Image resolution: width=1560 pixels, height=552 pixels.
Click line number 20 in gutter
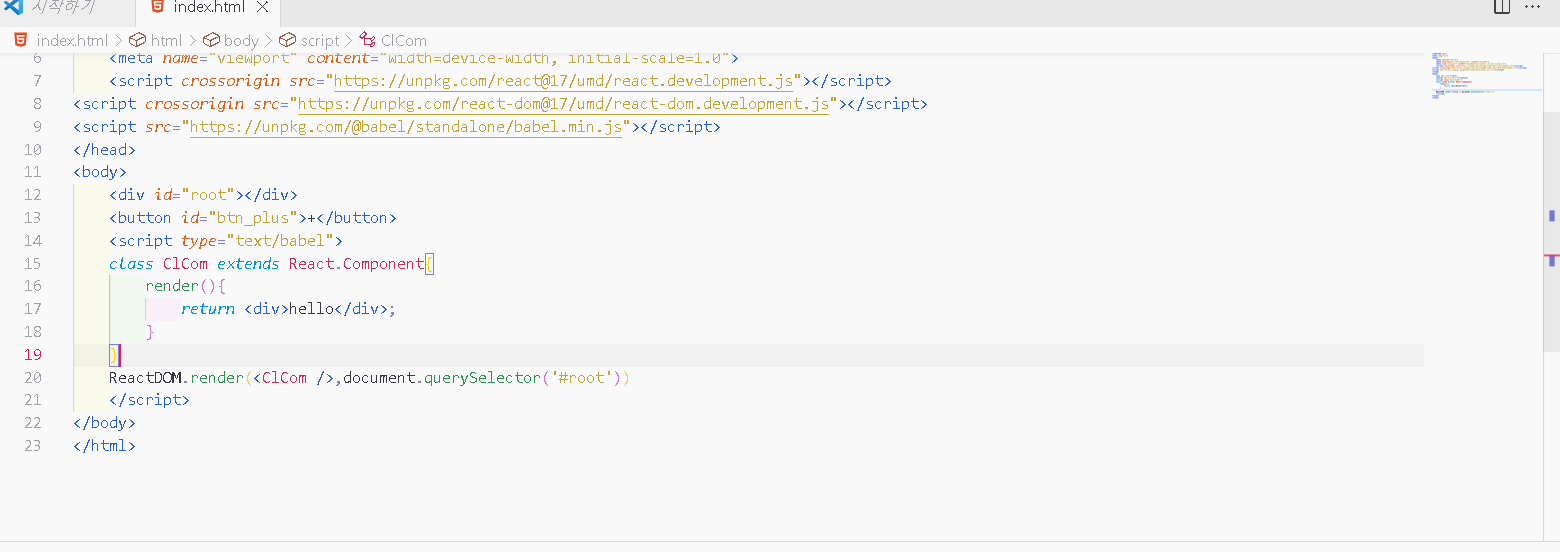33,378
